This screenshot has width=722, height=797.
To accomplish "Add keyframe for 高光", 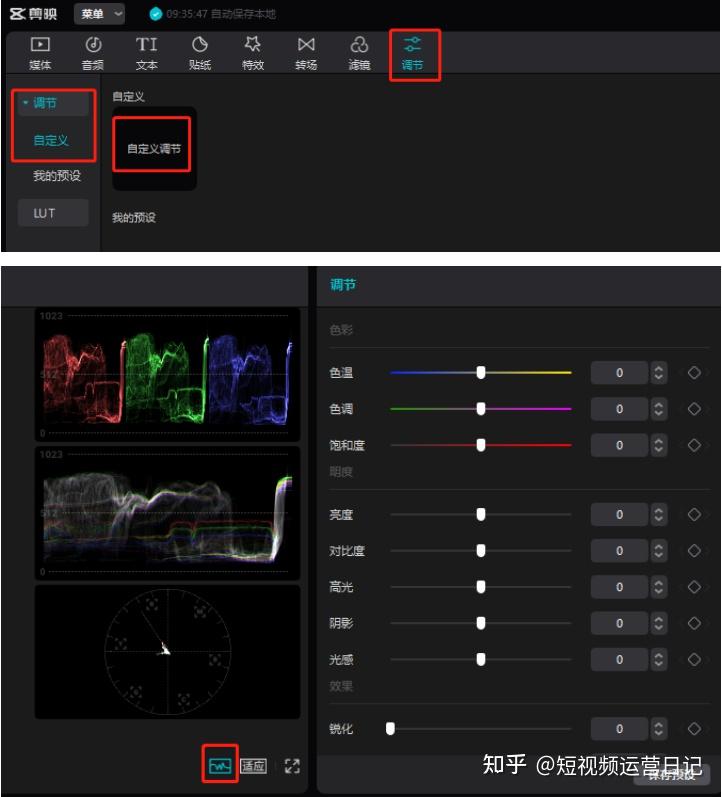I will 694,587.
